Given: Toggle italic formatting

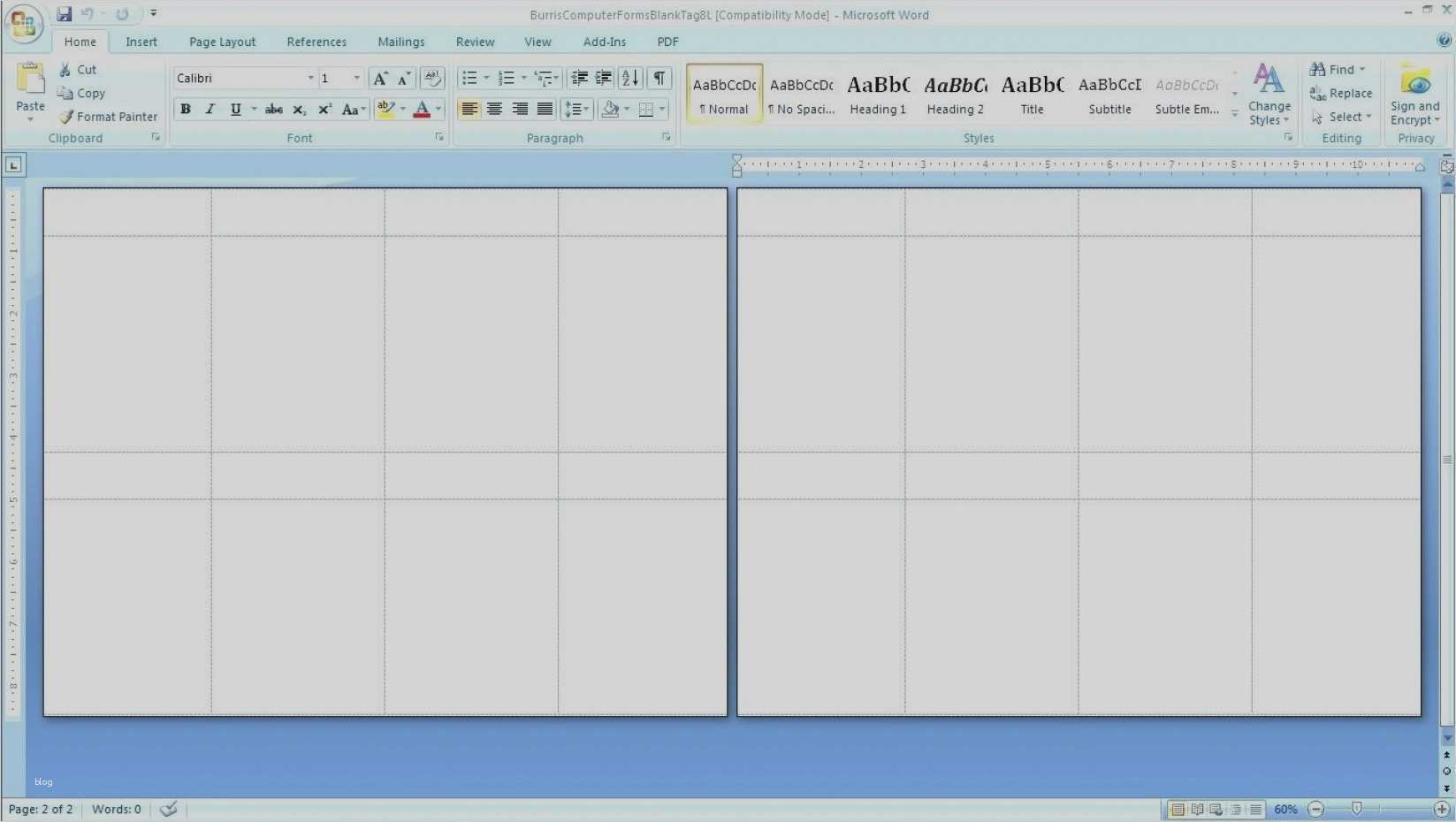Looking at the screenshot, I should pos(210,110).
